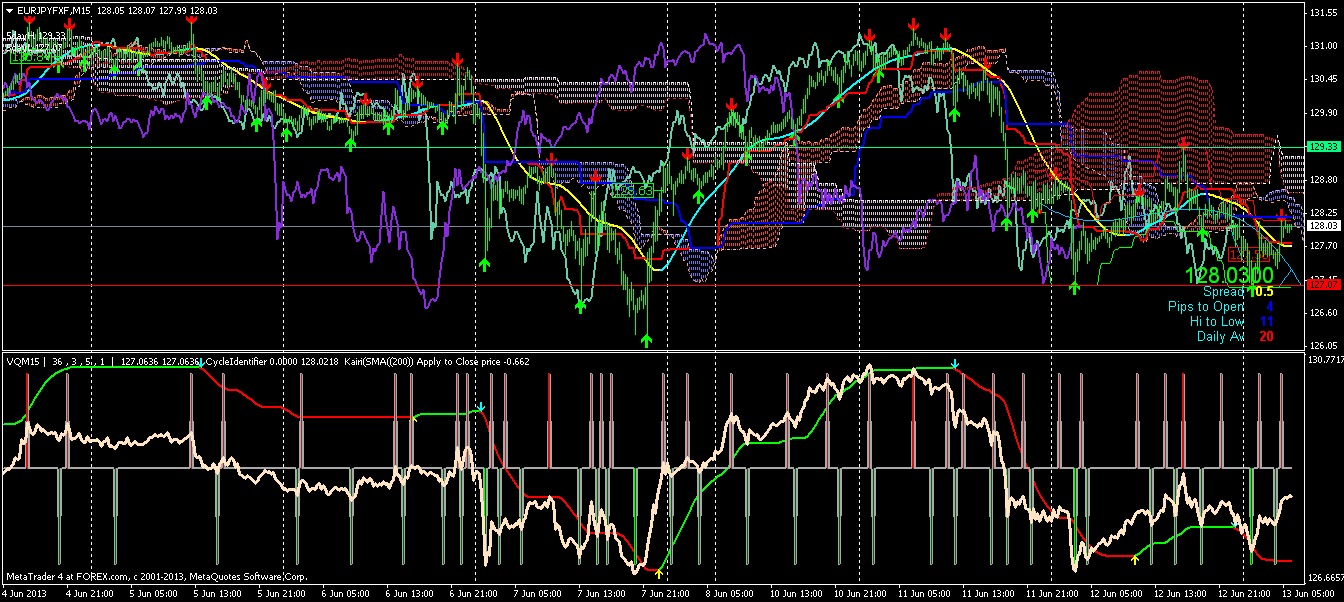Click the triangle beside EURJPYFXF,M15 title

[9, 13]
